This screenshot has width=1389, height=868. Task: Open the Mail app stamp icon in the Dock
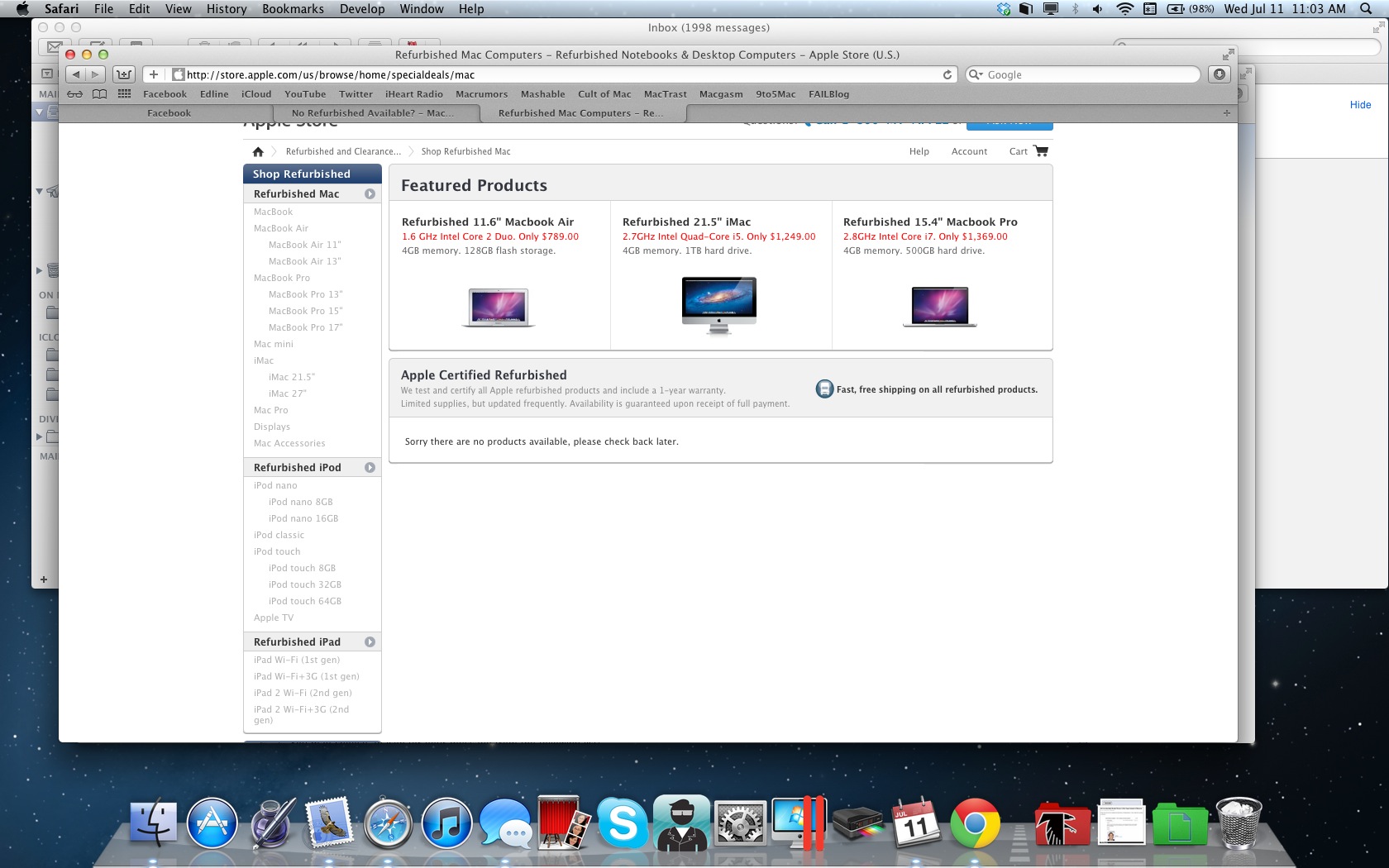coord(329,823)
